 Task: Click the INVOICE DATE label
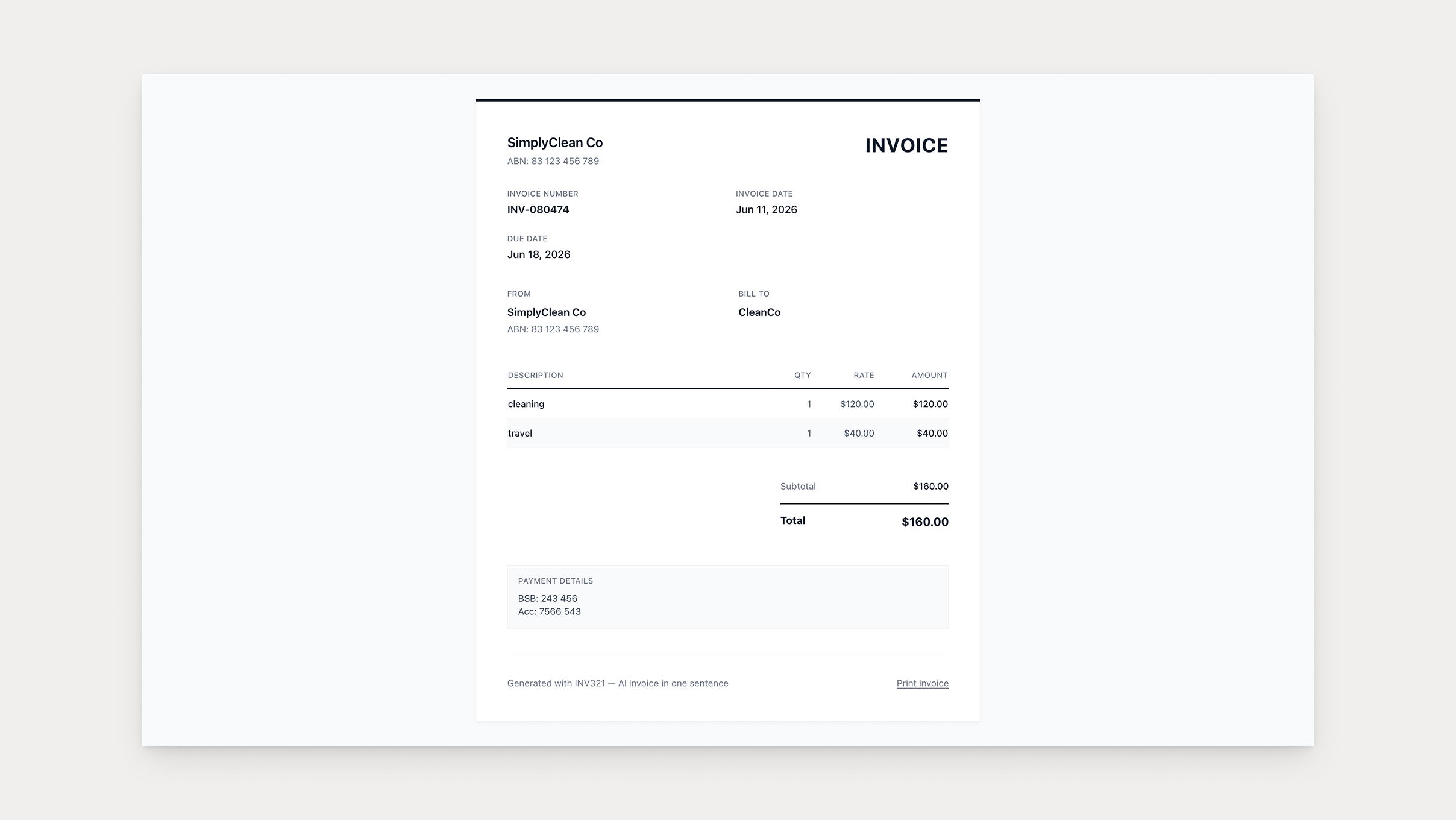[x=764, y=194]
